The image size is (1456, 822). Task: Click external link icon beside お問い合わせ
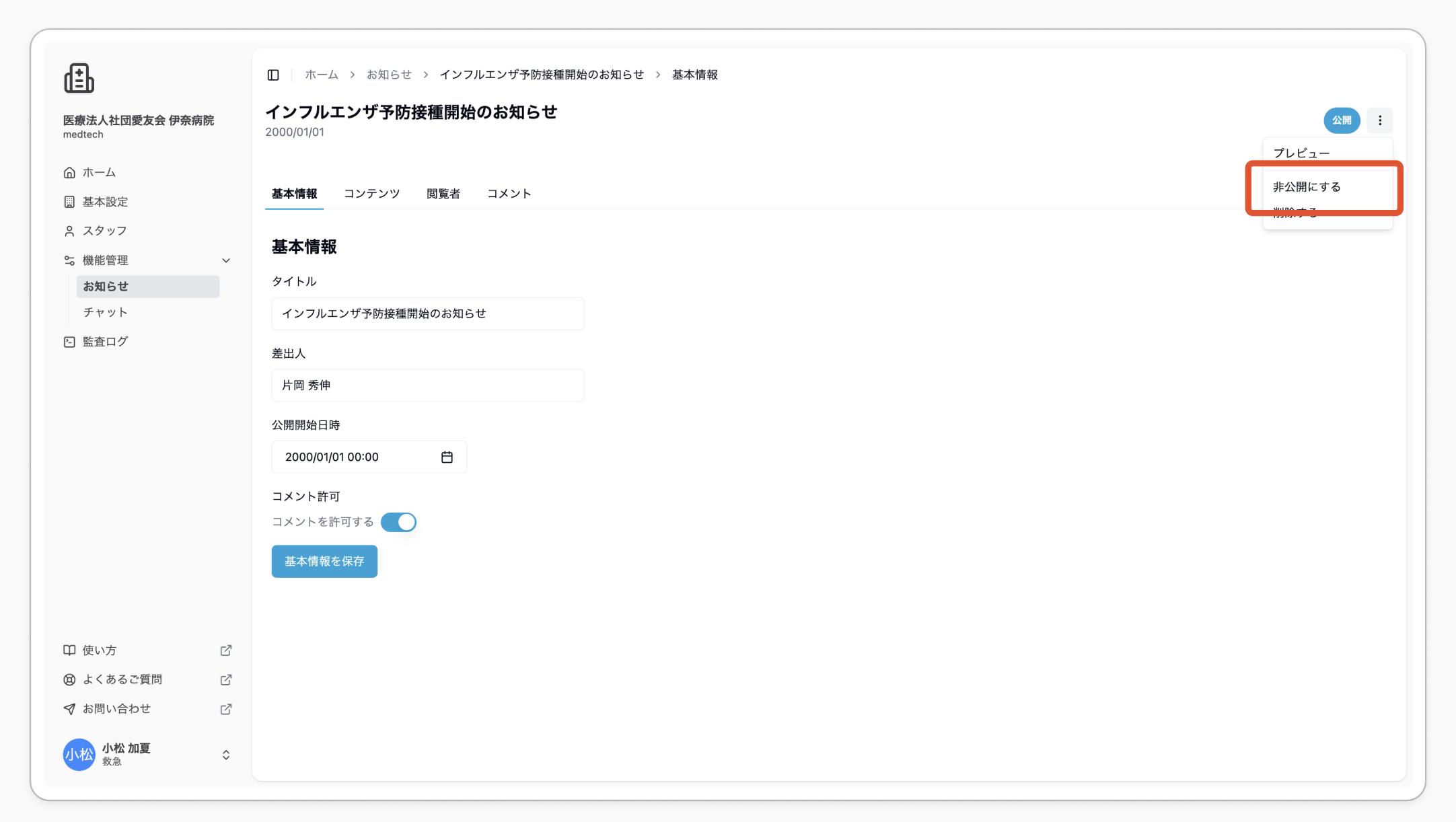[226, 709]
